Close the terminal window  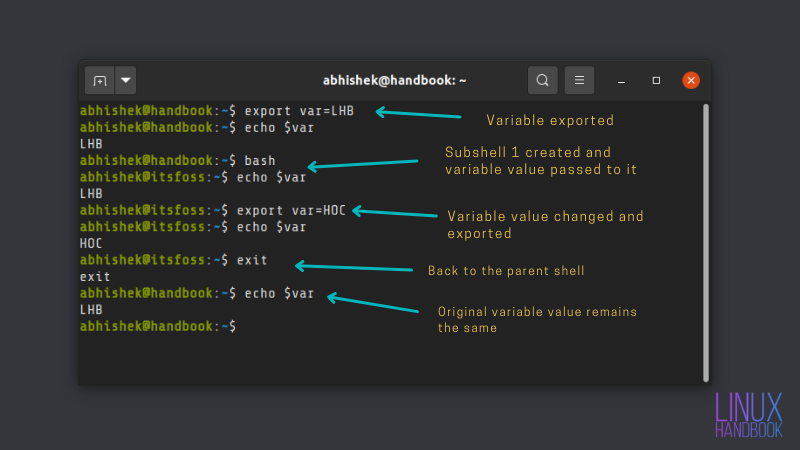[x=691, y=80]
